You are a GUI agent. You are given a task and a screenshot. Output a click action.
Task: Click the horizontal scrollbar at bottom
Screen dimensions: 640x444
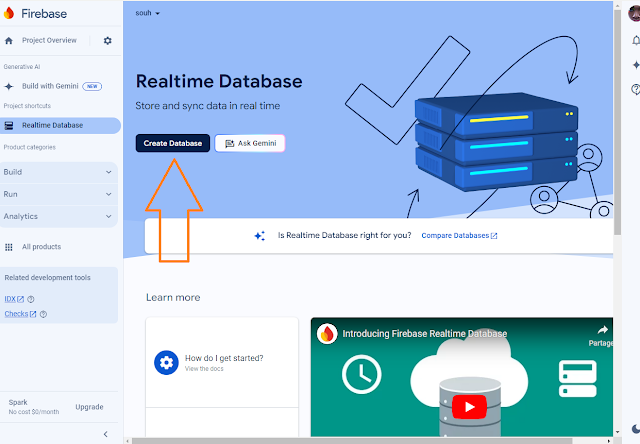pyautogui.click(x=352, y=441)
